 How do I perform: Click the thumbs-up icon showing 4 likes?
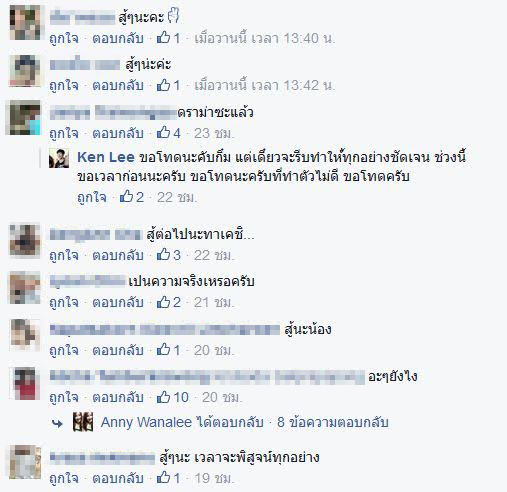click(x=163, y=133)
